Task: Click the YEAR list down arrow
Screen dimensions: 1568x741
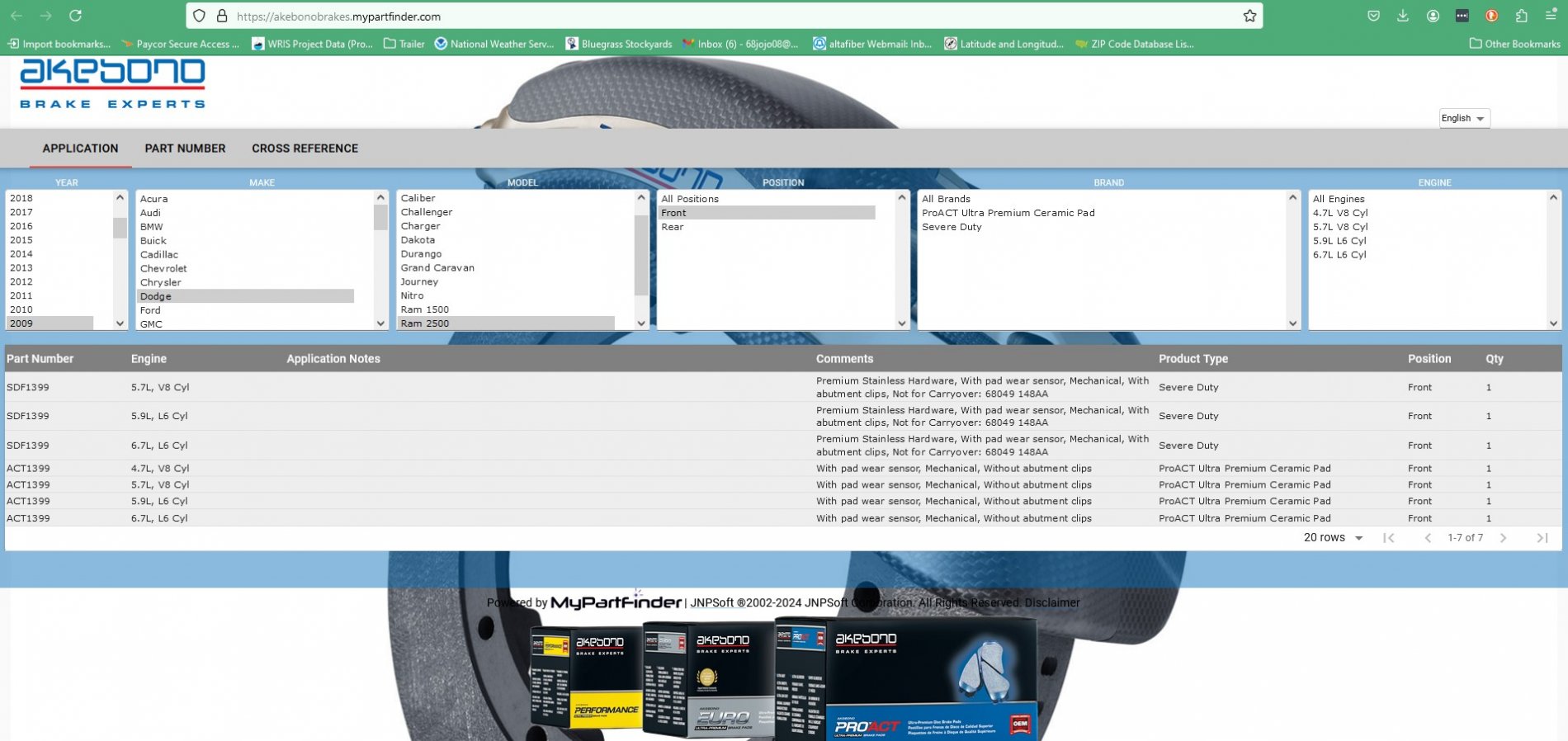Action: [x=120, y=323]
